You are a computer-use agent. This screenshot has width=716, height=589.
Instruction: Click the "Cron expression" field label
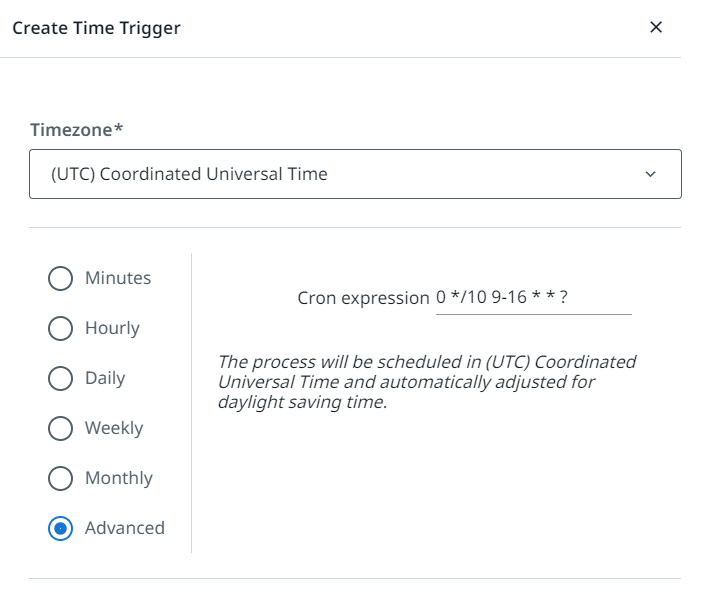363,298
